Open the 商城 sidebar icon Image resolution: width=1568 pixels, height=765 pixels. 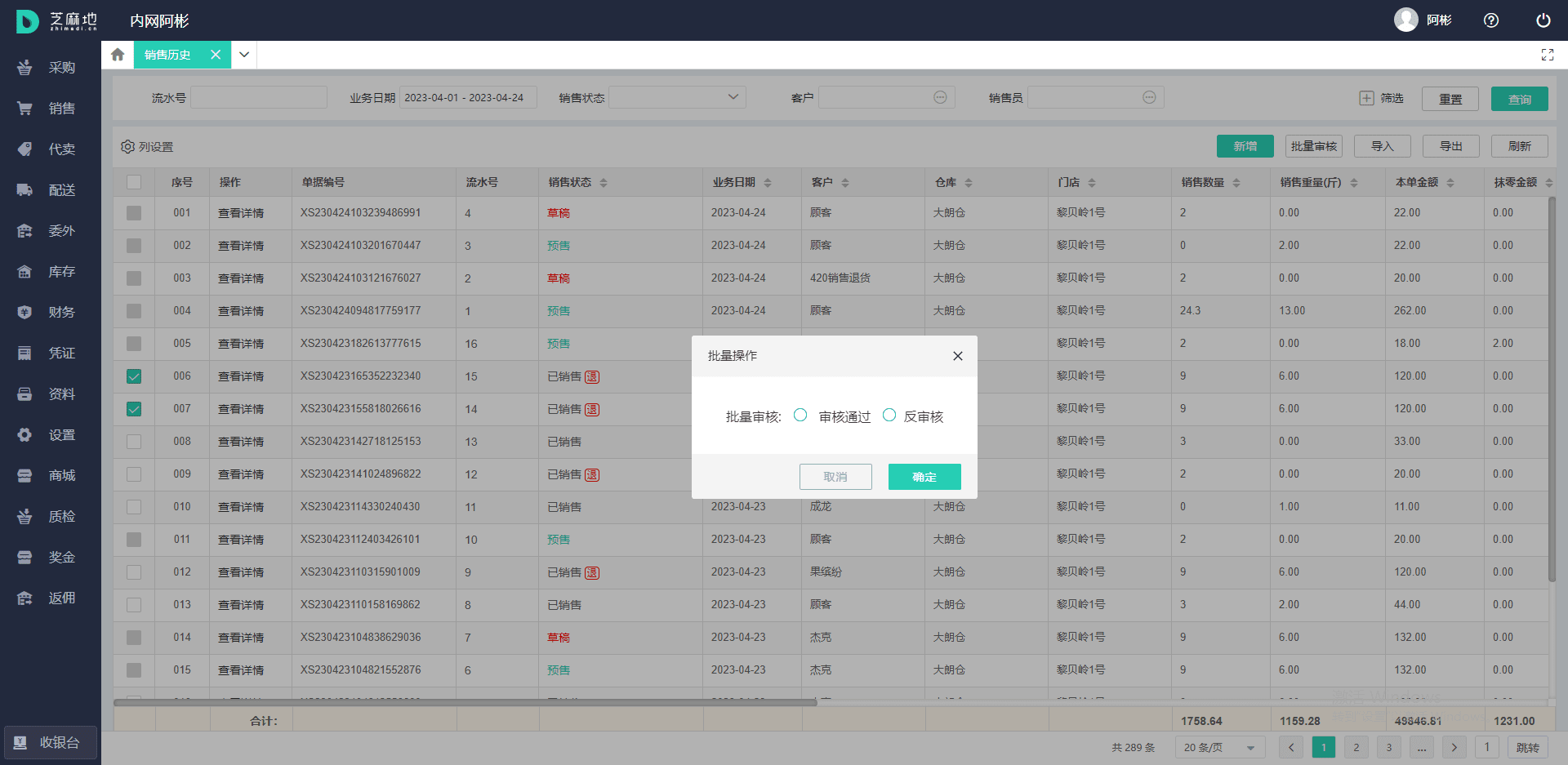click(x=24, y=475)
